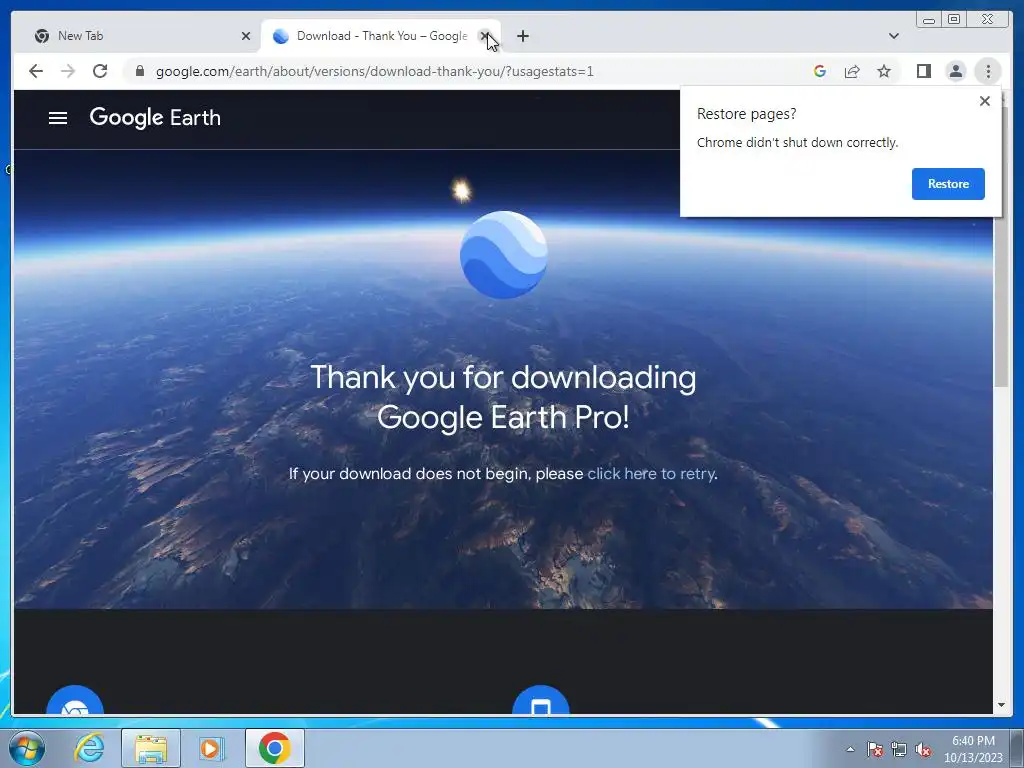View site information via padlock icon
The image size is (1024, 768).
click(139, 71)
